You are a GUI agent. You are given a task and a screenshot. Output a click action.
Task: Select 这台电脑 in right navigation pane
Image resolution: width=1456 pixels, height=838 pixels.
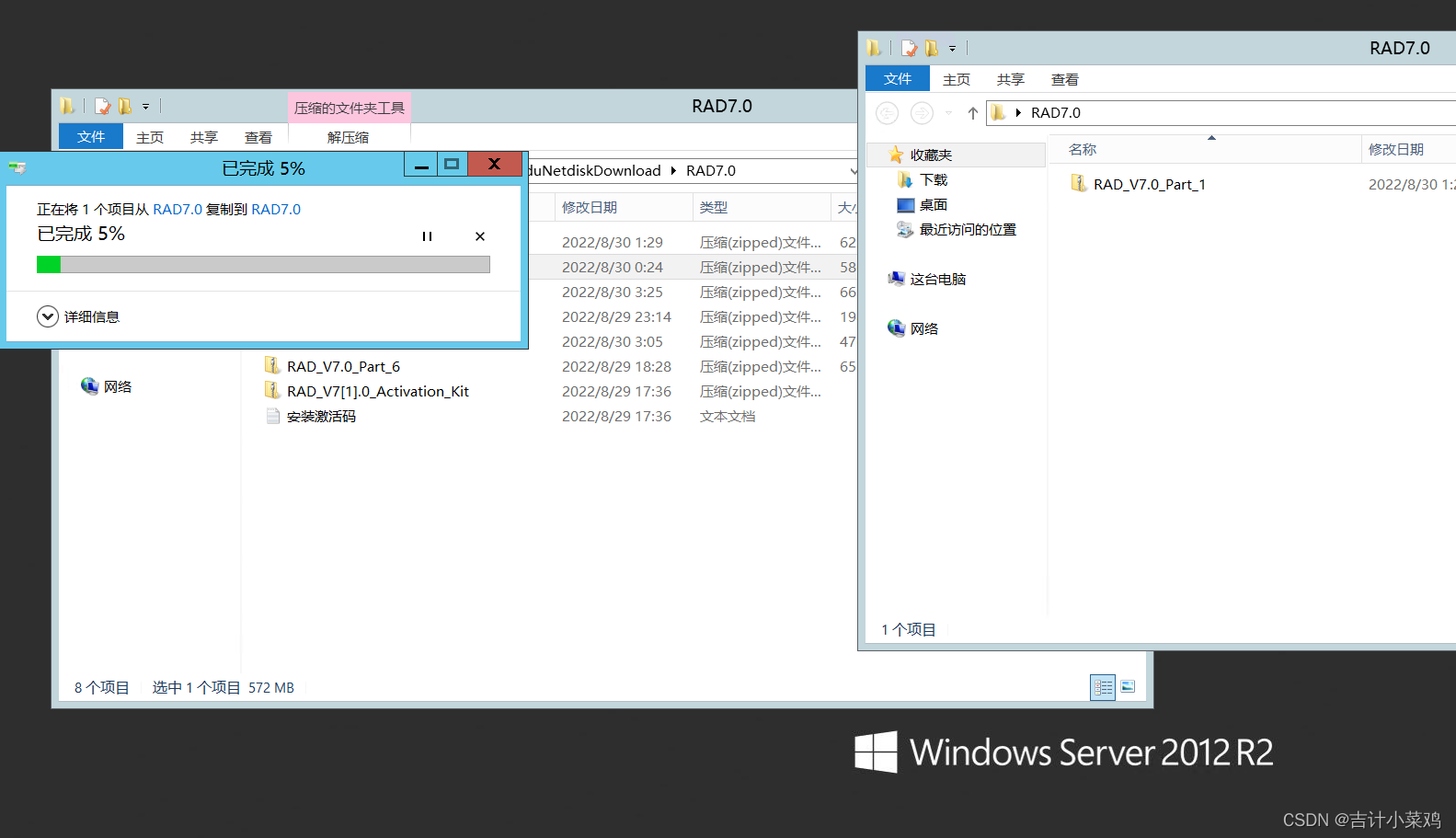937,280
